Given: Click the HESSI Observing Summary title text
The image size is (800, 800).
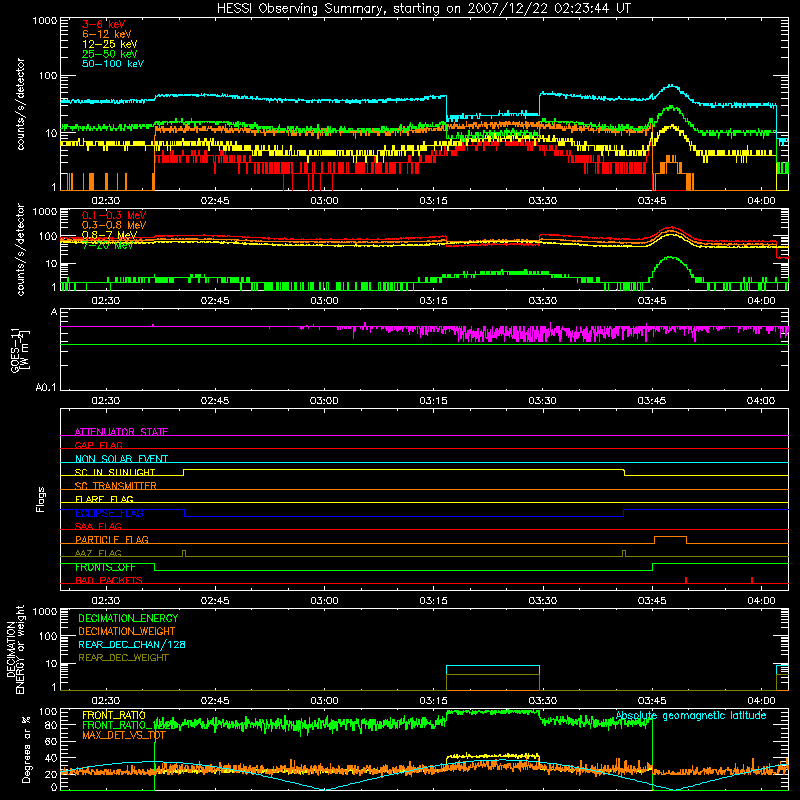Looking at the screenshot, I should (423, 9).
